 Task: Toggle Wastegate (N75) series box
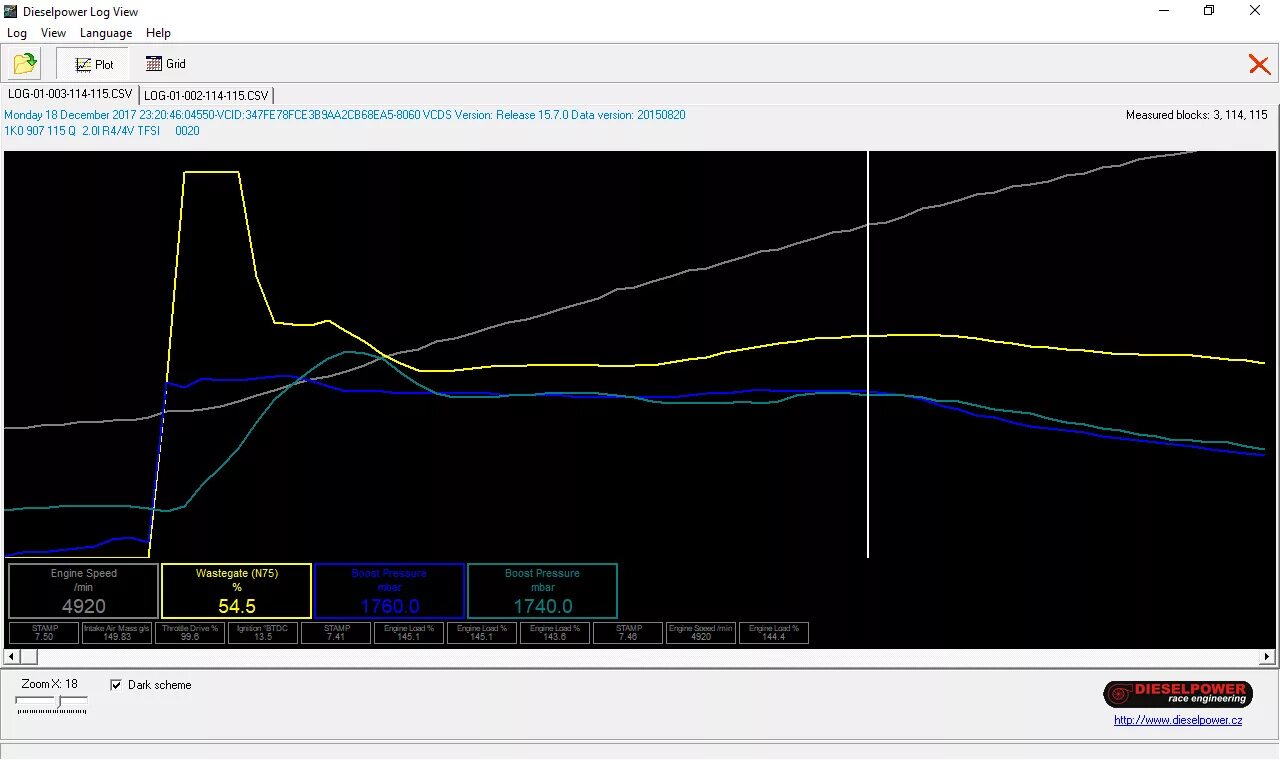tap(237, 591)
